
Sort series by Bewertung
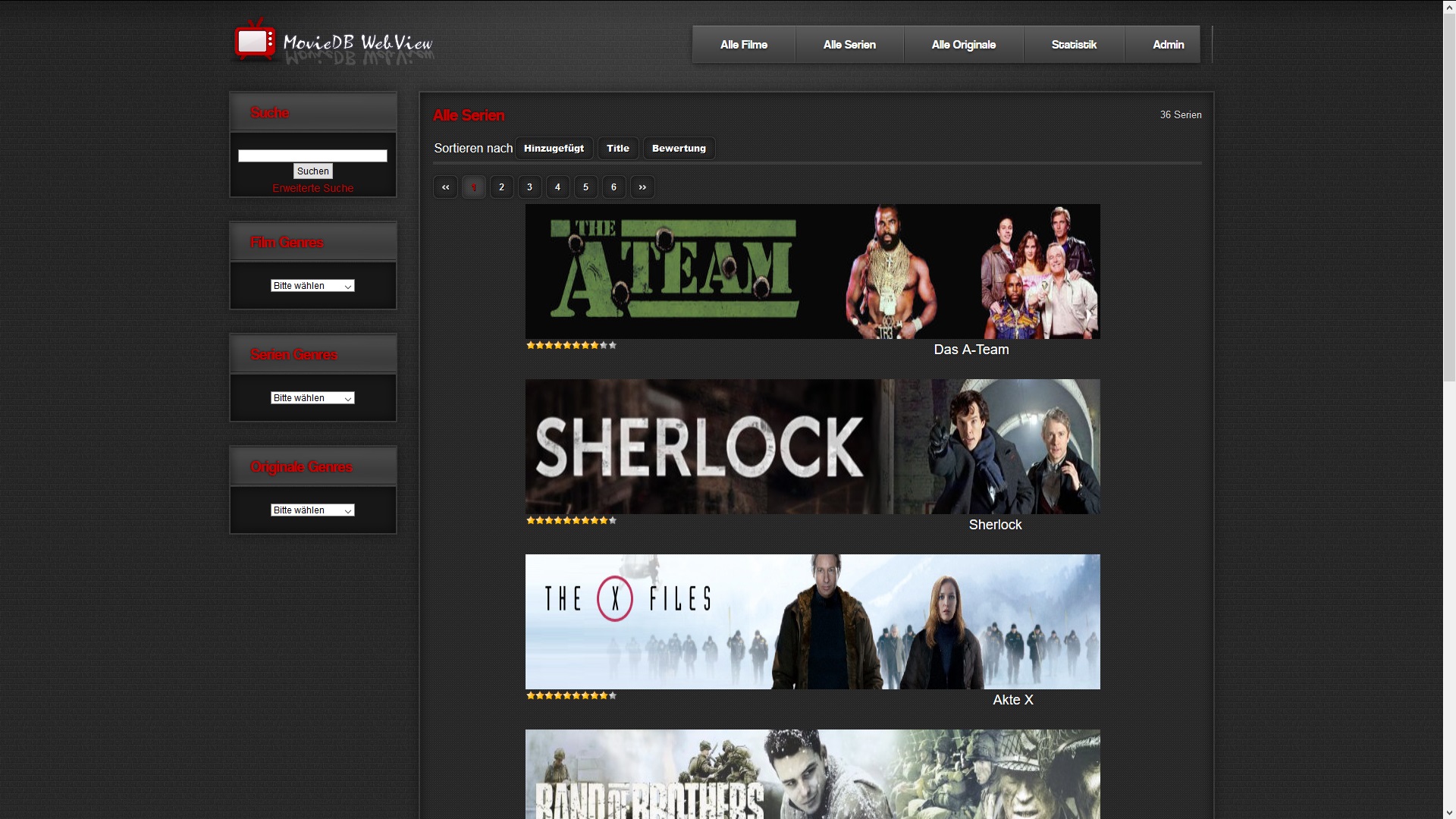tap(679, 149)
